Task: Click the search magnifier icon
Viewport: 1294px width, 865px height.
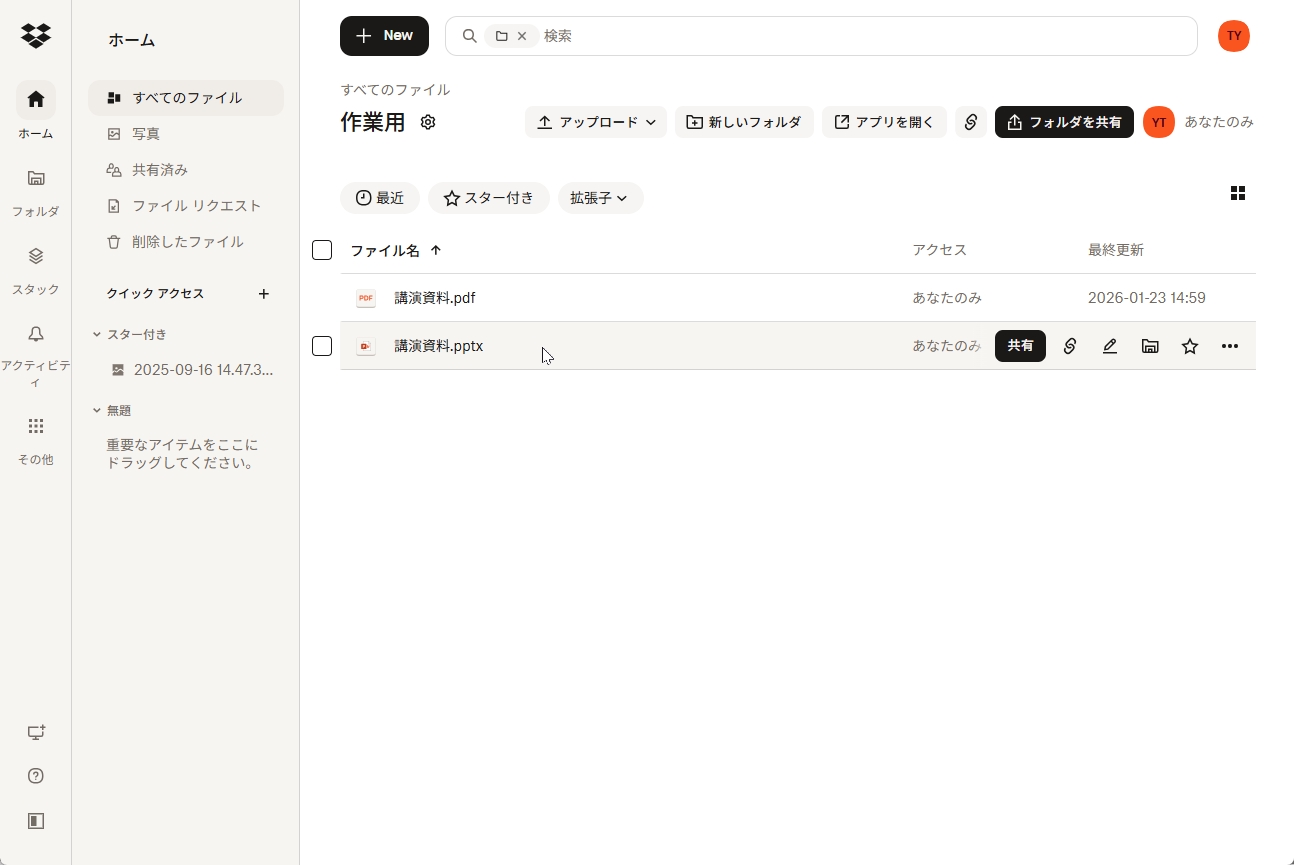Action: (469, 36)
